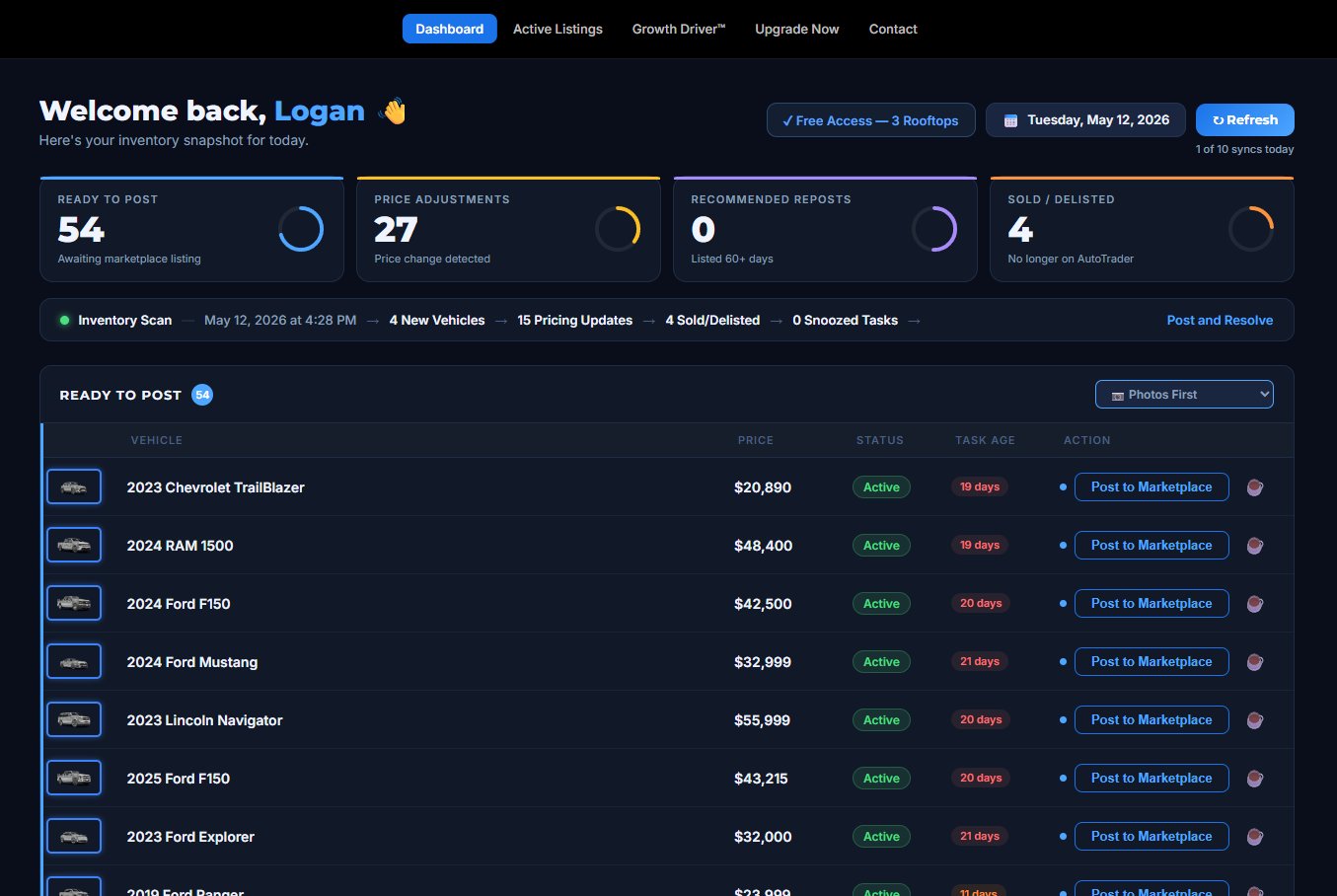This screenshot has height=896, width=1337.
Task: Open the 2023 Chevrolet TrailBlazer vehicle photo
Action: tap(74, 486)
